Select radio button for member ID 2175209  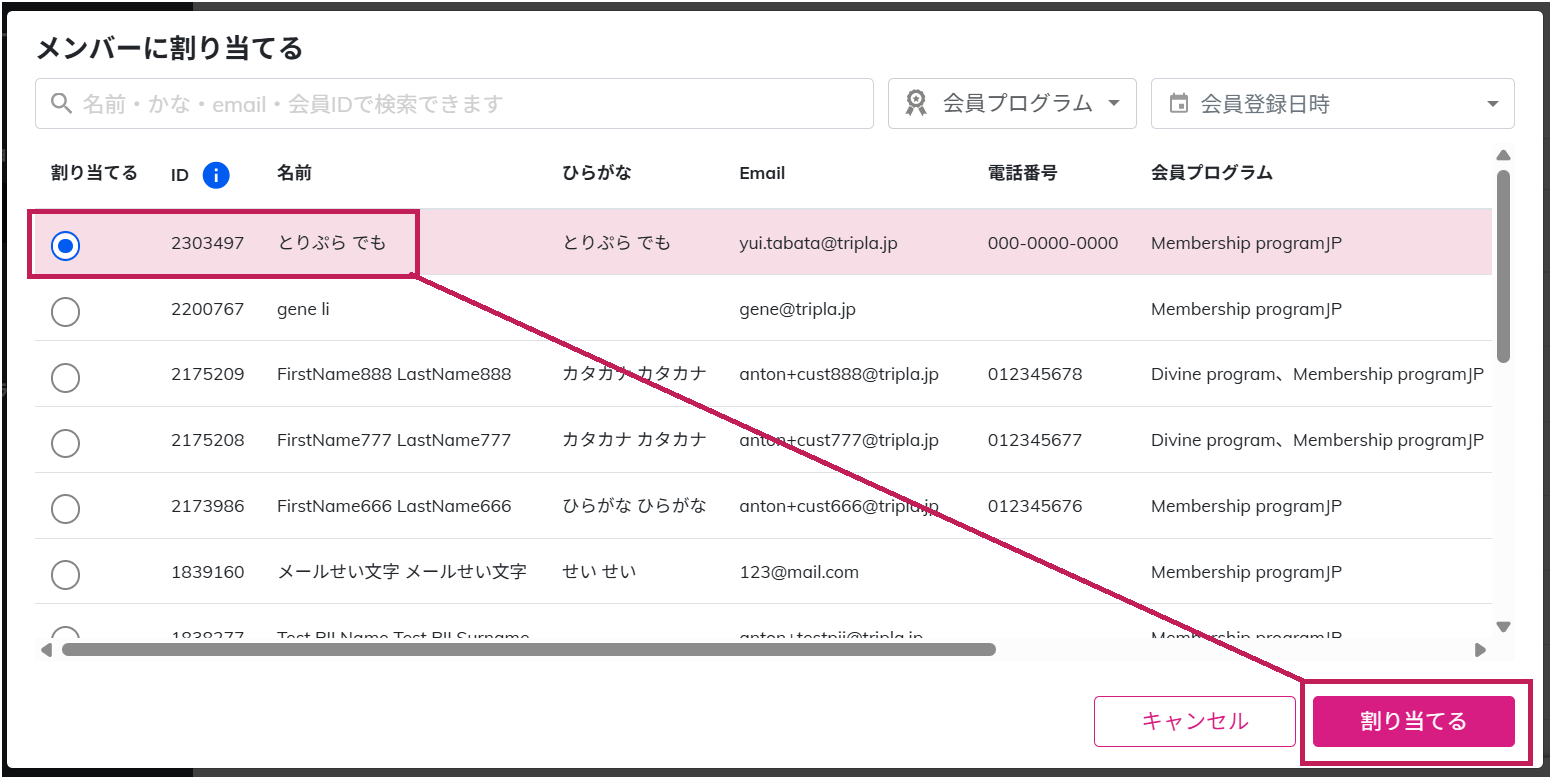[x=65, y=378]
